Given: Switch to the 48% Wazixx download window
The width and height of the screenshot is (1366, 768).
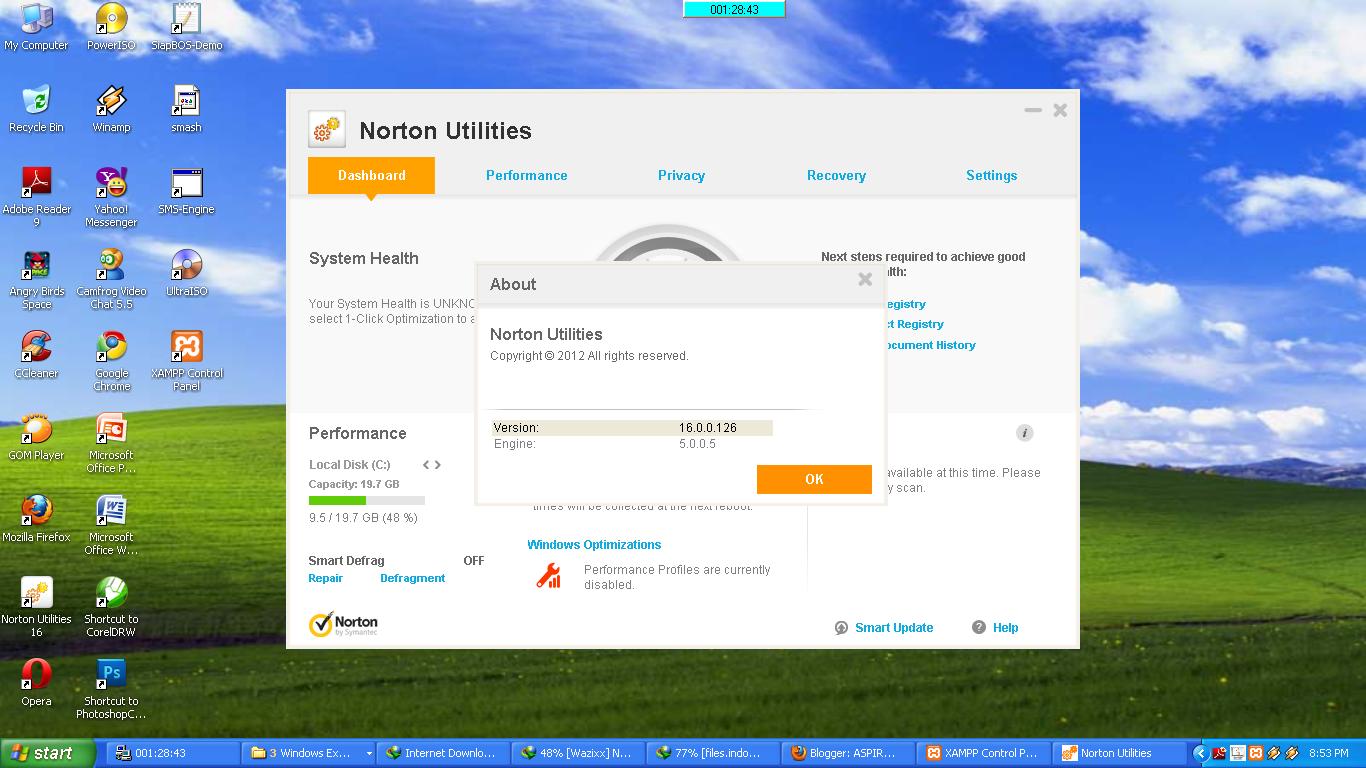Looking at the screenshot, I should click(x=578, y=753).
